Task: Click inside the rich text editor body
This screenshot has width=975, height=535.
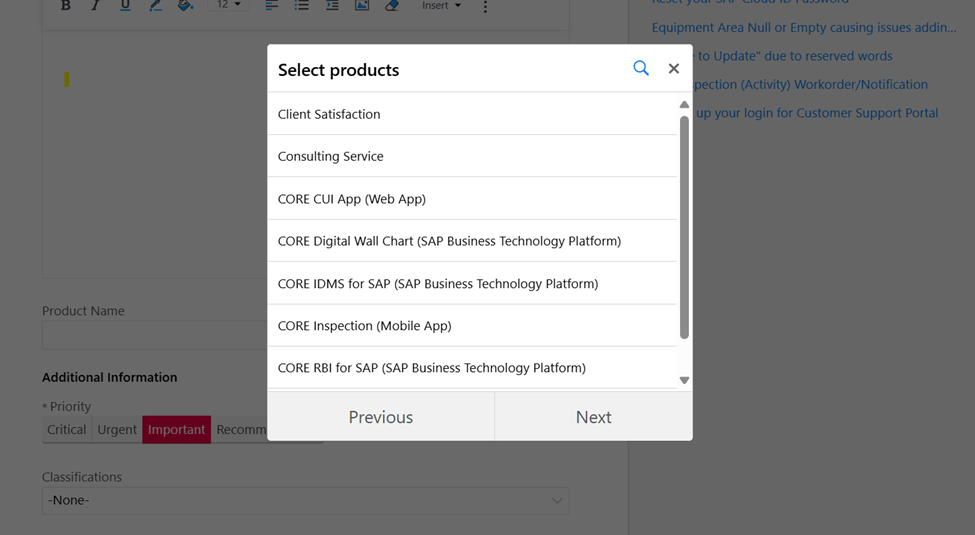Action: click(x=155, y=156)
